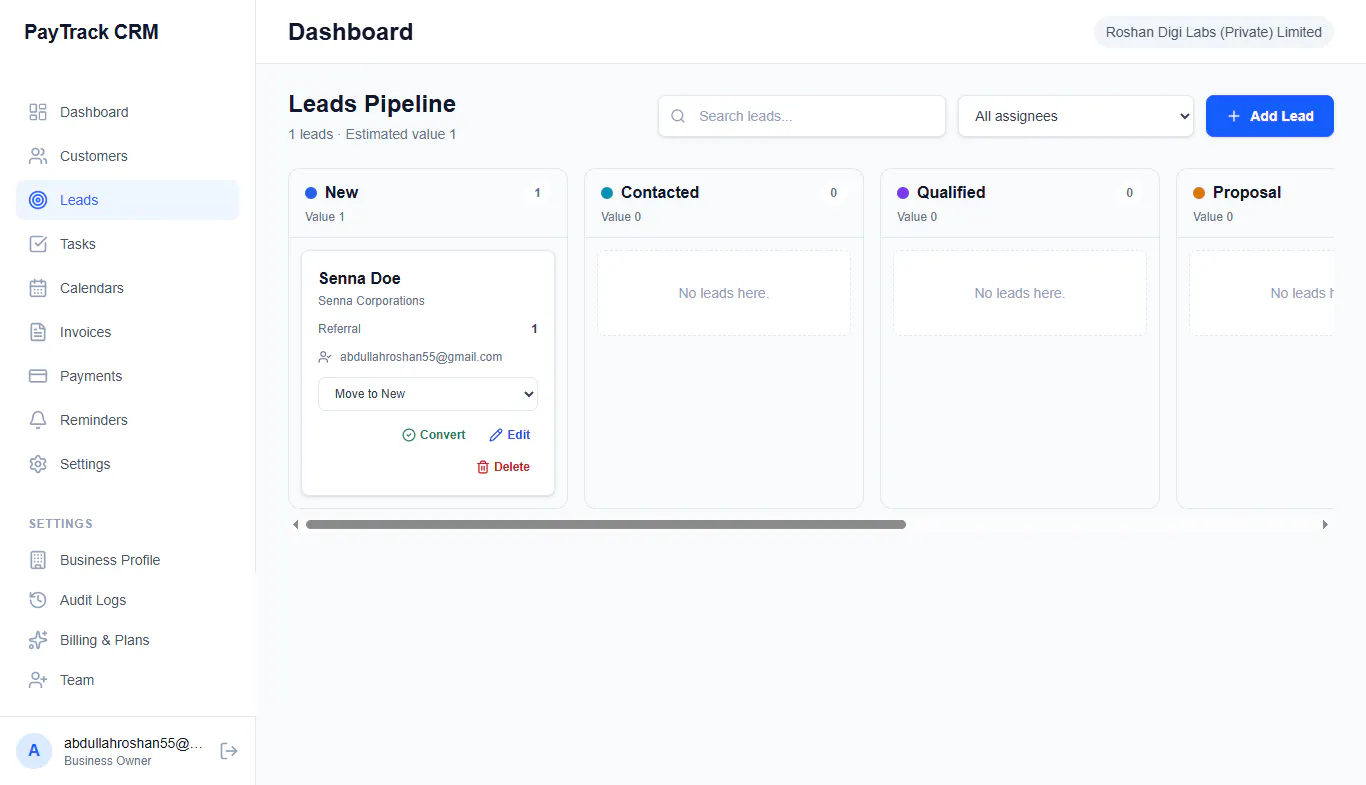Click the Senna Doe lead name
The height and width of the screenshot is (785, 1366).
tap(359, 278)
